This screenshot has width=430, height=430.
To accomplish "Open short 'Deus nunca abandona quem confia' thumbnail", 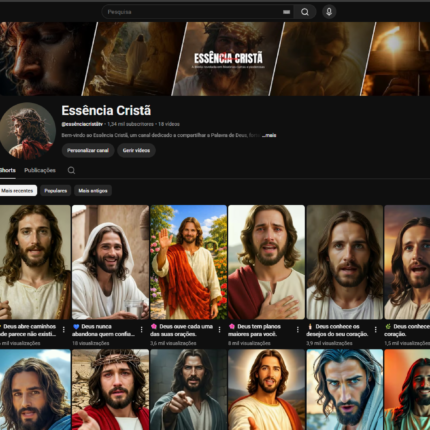I will click(110, 262).
